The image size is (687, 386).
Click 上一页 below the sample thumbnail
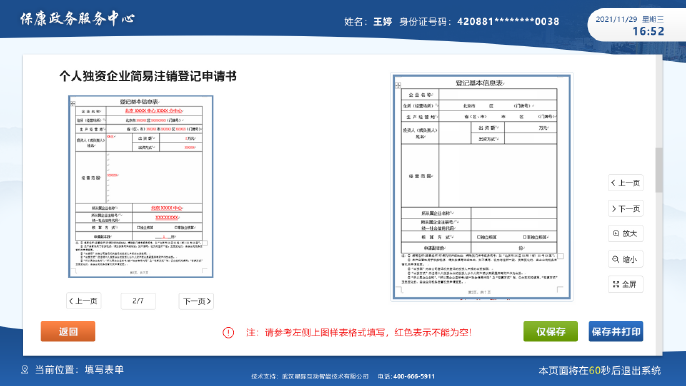point(84,301)
